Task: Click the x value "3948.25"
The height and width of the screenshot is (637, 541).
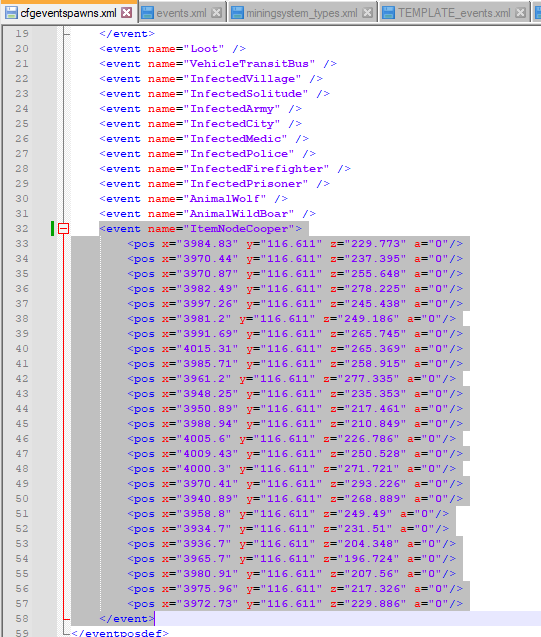Action: [x=208, y=394]
